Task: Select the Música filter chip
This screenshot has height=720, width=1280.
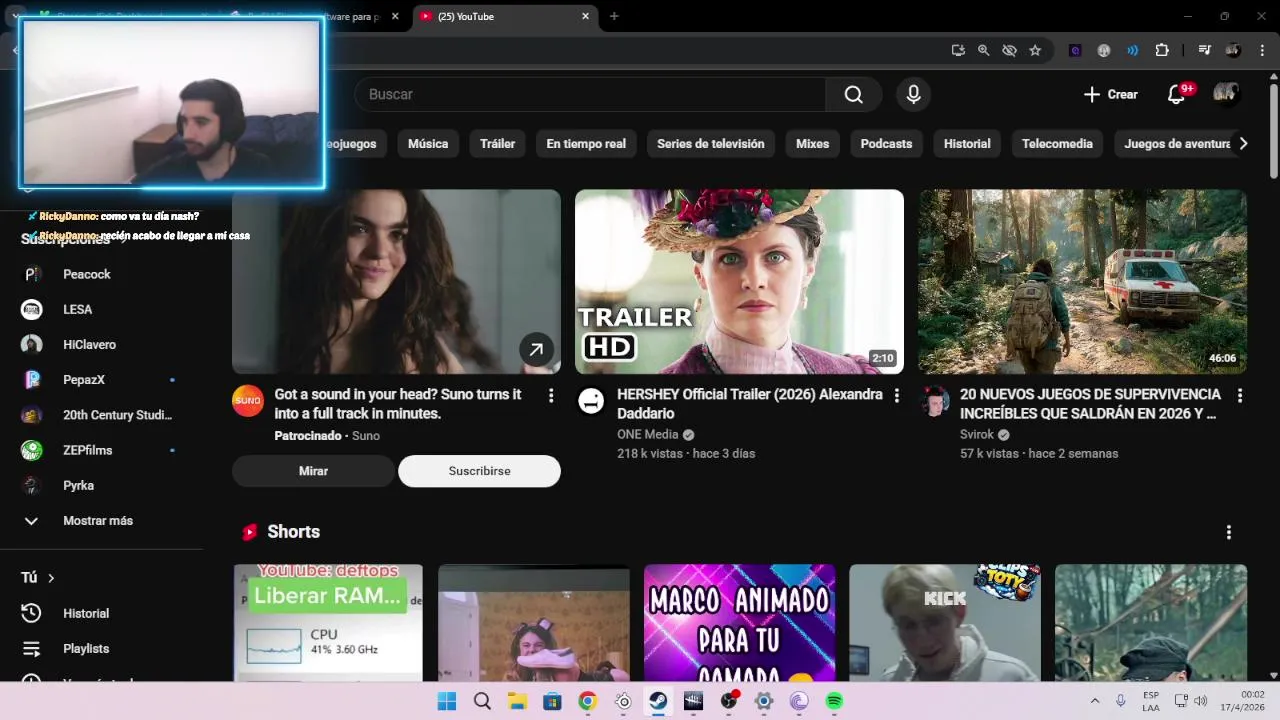Action: pos(428,144)
